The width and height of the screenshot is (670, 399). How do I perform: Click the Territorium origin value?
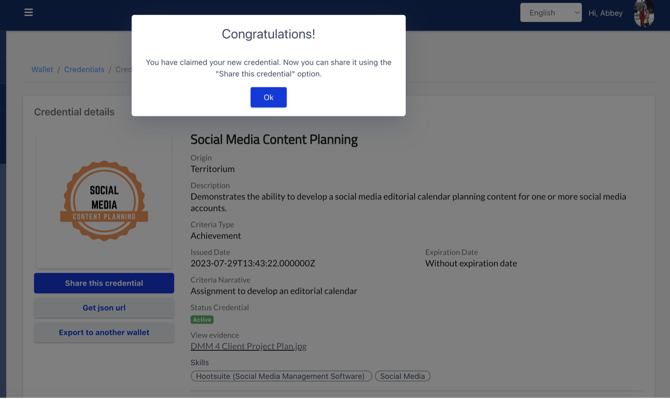[x=212, y=169]
